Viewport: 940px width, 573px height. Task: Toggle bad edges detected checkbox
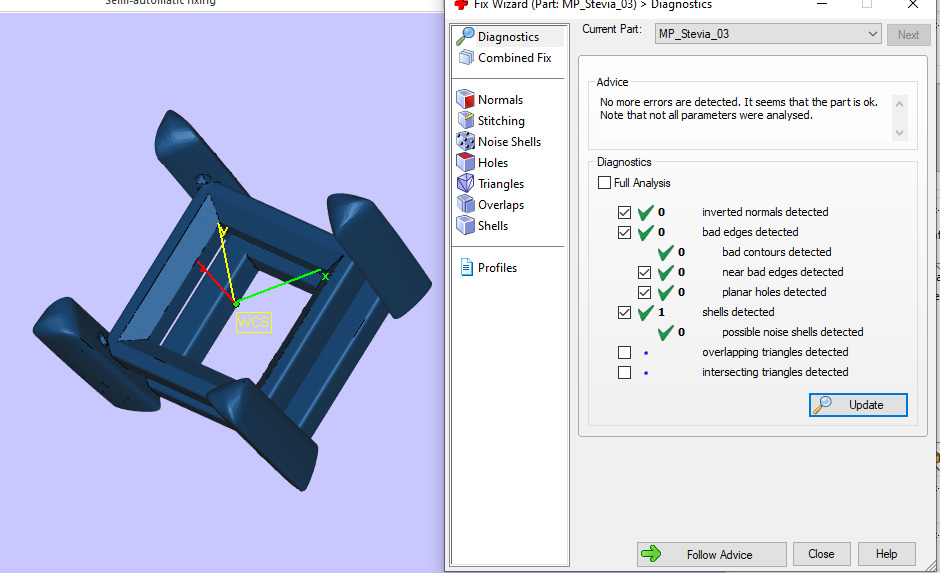click(624, 233)
